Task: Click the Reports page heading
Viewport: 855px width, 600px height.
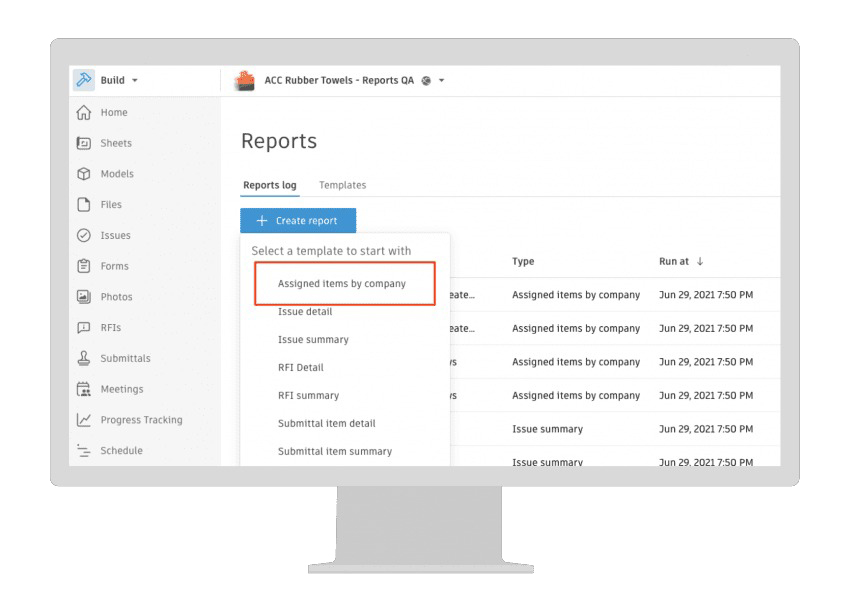Action: pos(279,141)
